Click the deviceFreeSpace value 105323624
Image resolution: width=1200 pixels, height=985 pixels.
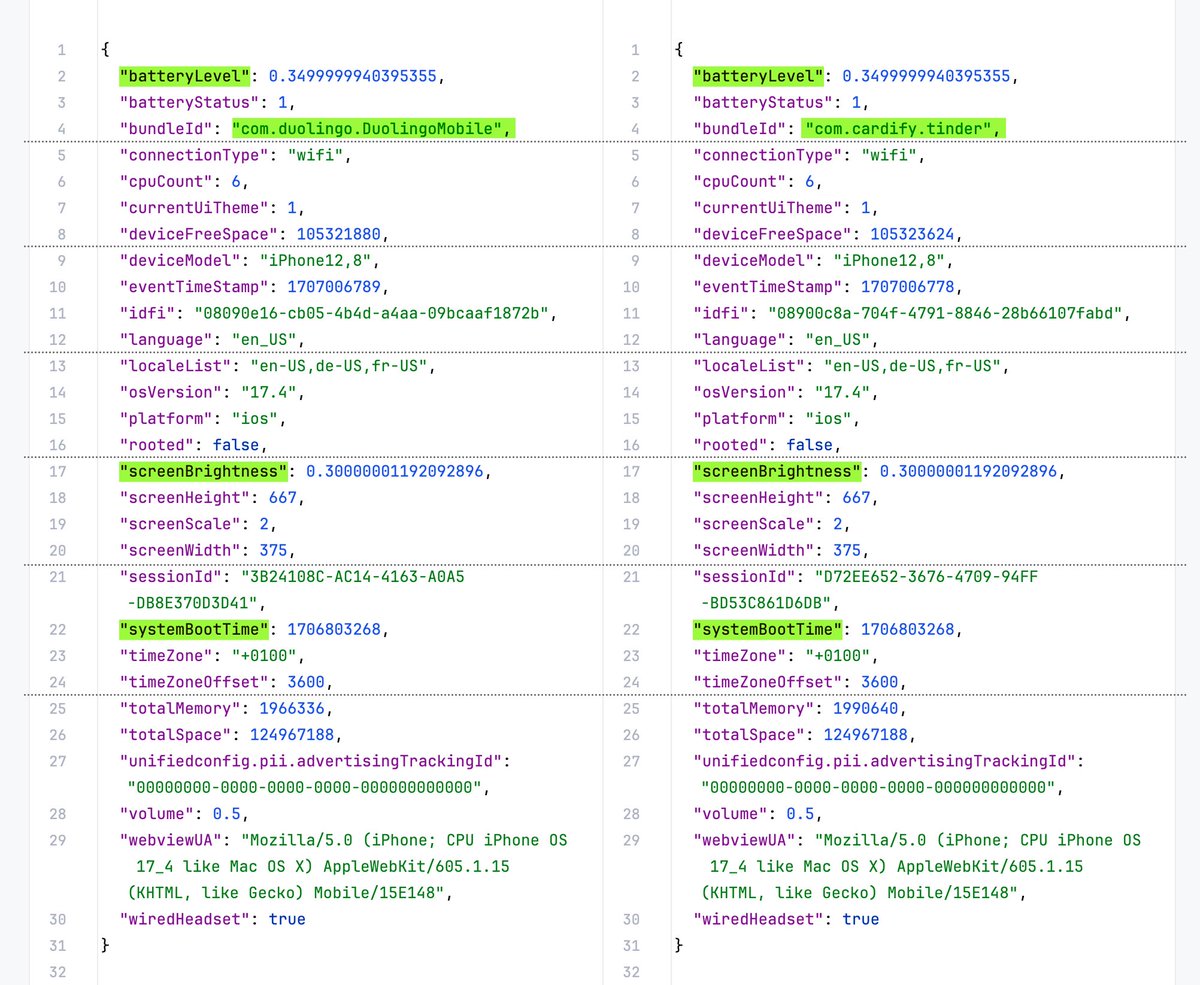coord(910,234)
